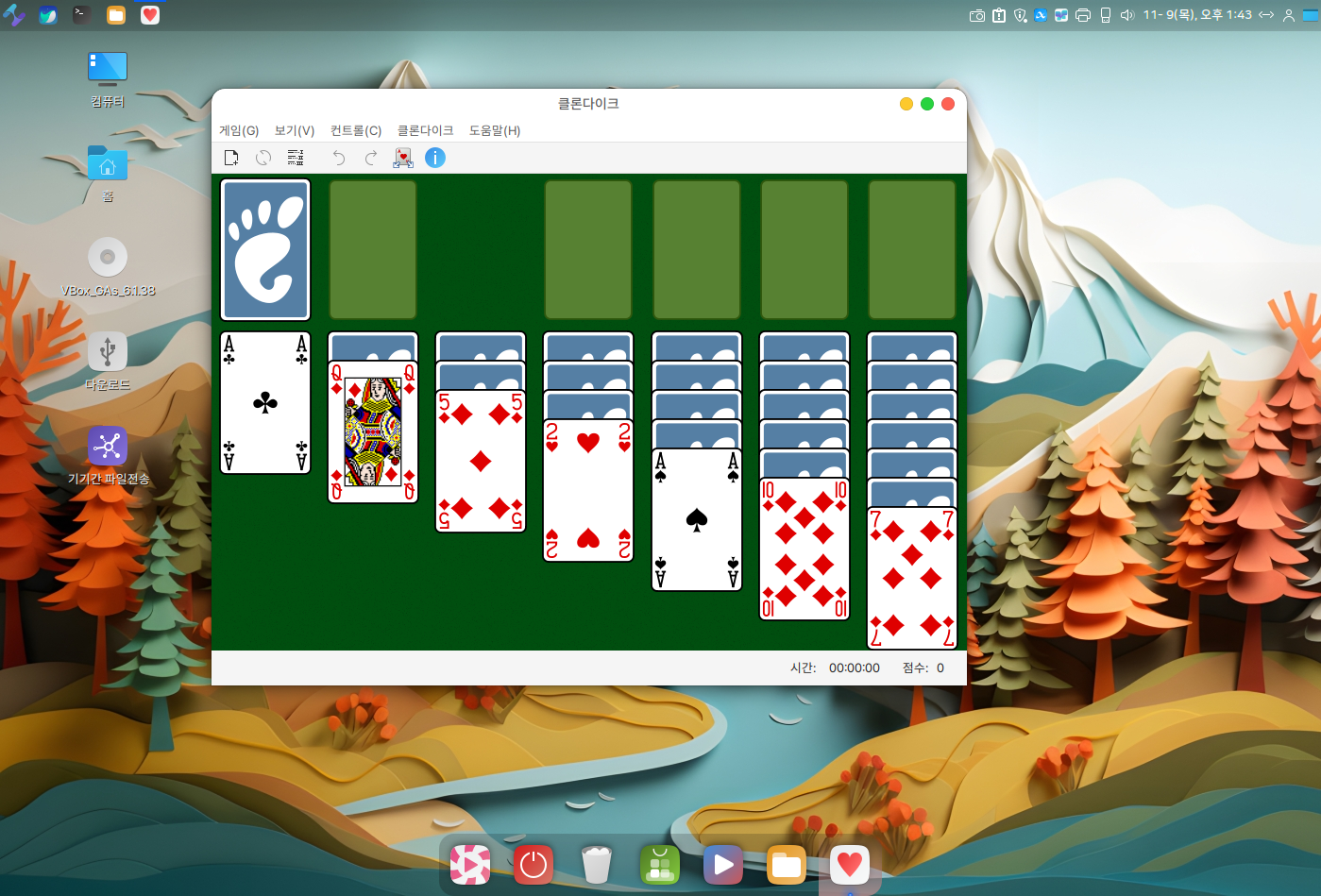
Task: Open the file manager in the top panel
Action: click(x=116, y=15)
